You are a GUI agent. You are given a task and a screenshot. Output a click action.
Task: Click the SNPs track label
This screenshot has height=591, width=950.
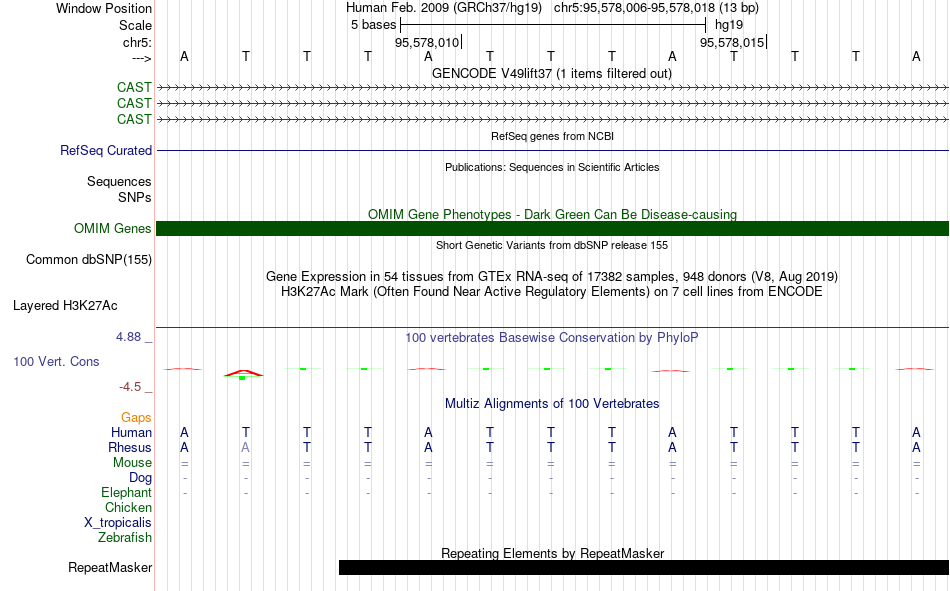135,197
